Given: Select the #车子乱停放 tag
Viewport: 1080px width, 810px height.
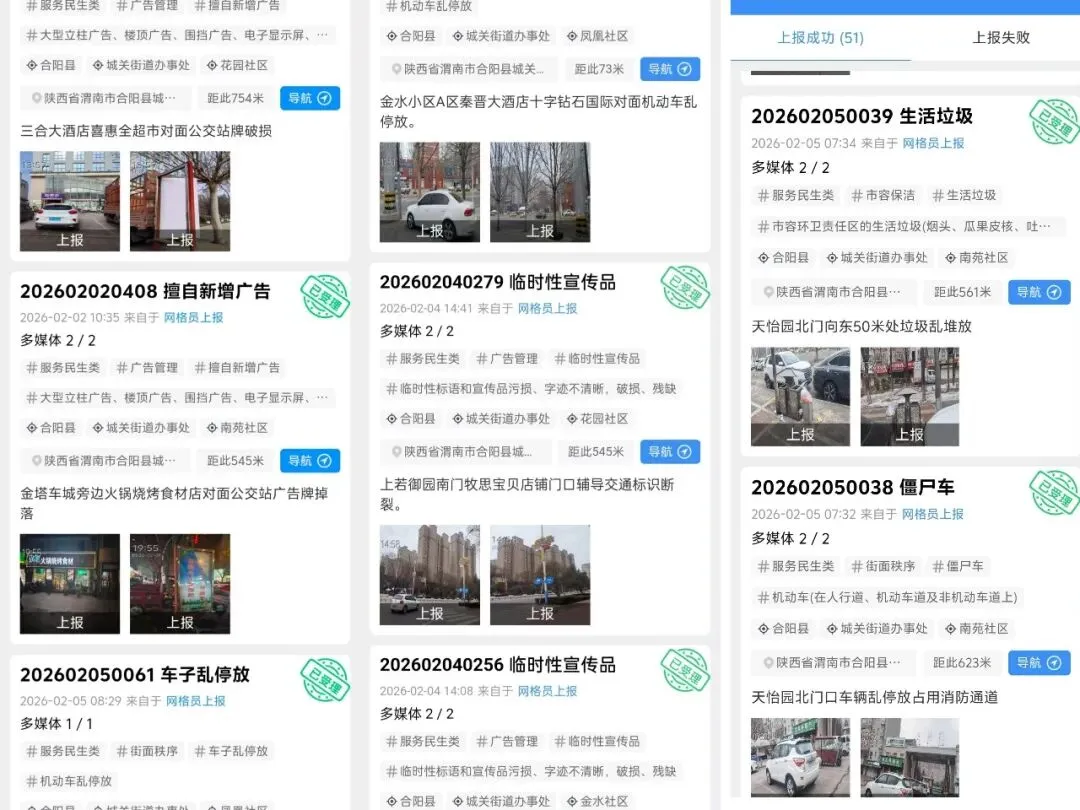Looking at the screenshot, I should (231, 751).
